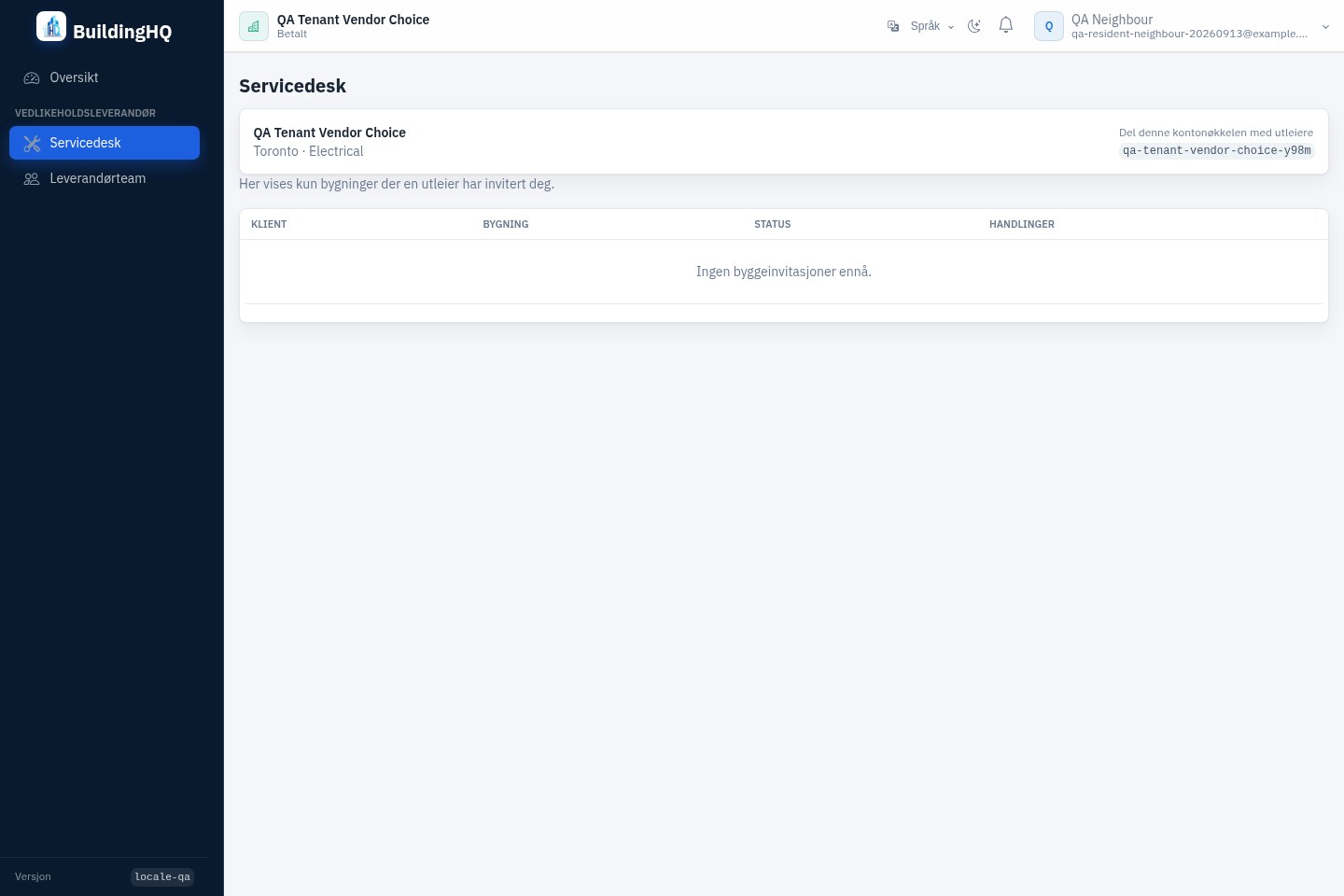Image resolution: width=1344 pixels, height=896 pixels.
Task: Click the QA Tenant Vendor Choice header title
Action: pos(353,20)
